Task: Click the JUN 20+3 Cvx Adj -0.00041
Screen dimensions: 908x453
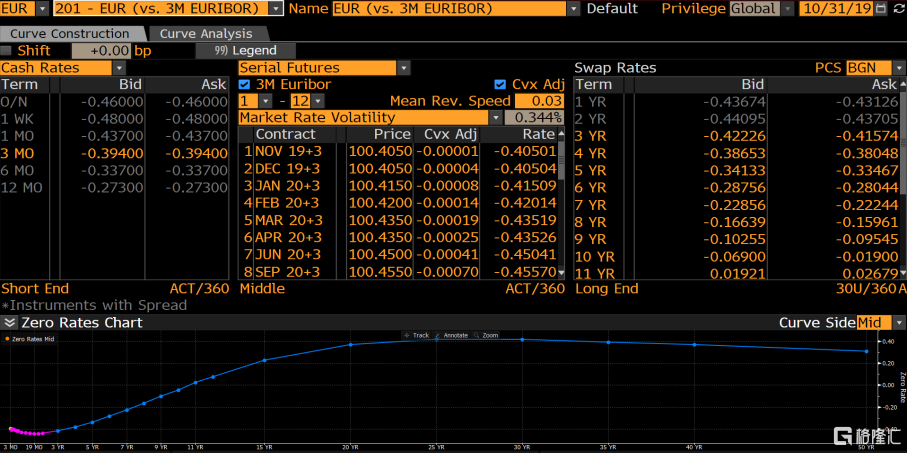Action: (447, 254)
